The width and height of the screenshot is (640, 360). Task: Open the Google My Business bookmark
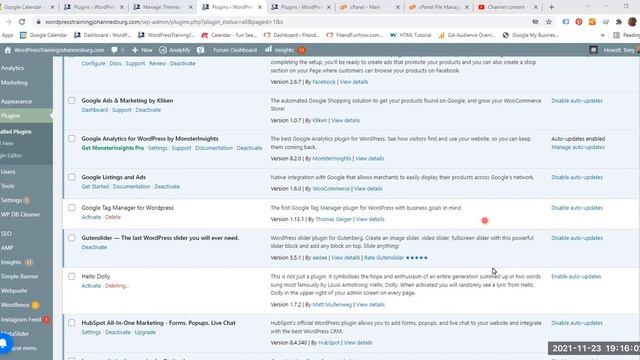pos(530,35)
